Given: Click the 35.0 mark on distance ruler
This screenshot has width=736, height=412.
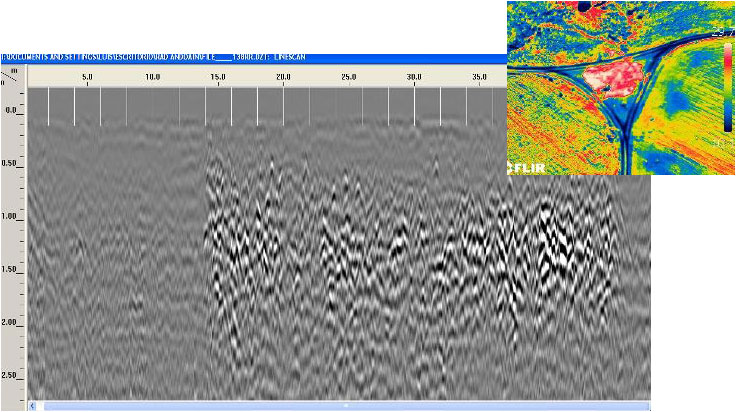Looking at the screenshot, I should 479,76.
